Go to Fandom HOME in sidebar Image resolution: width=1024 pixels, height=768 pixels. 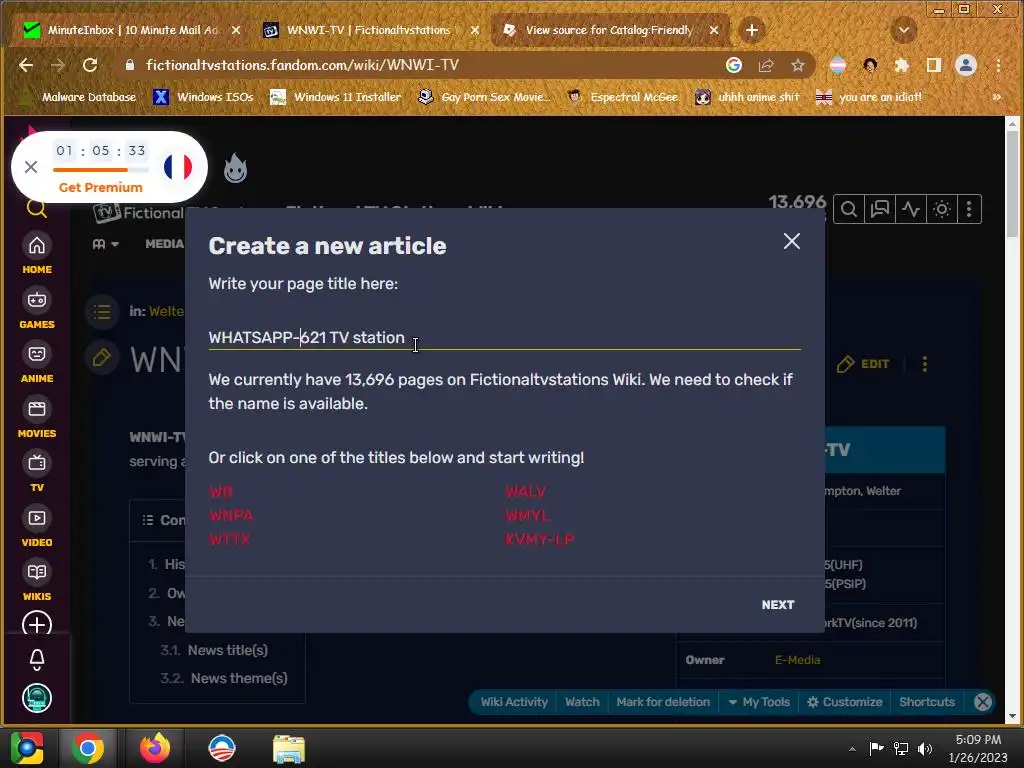(x=37, y=253)
